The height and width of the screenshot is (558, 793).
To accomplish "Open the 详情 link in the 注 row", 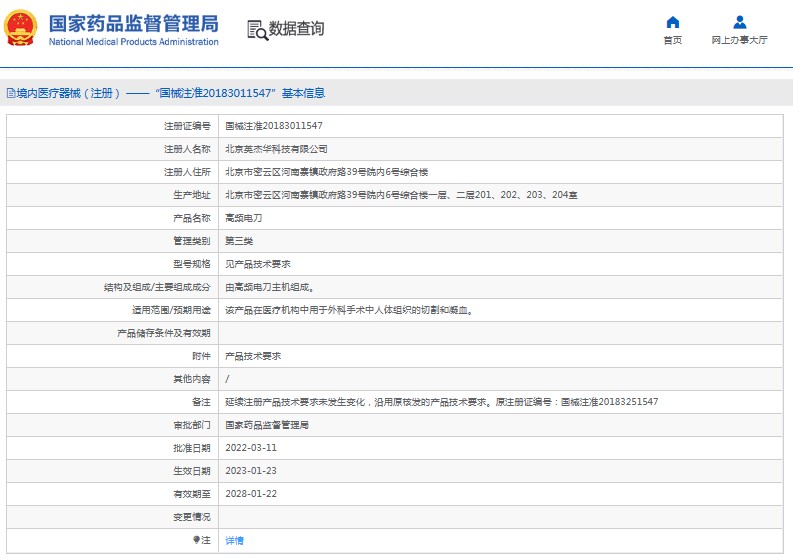I will click(x=234, y=540).
